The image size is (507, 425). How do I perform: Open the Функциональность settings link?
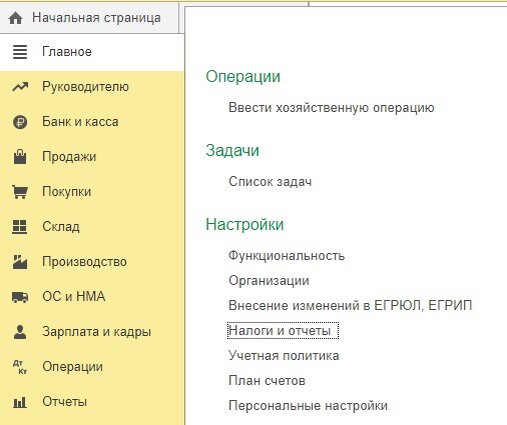pos(287,256)
